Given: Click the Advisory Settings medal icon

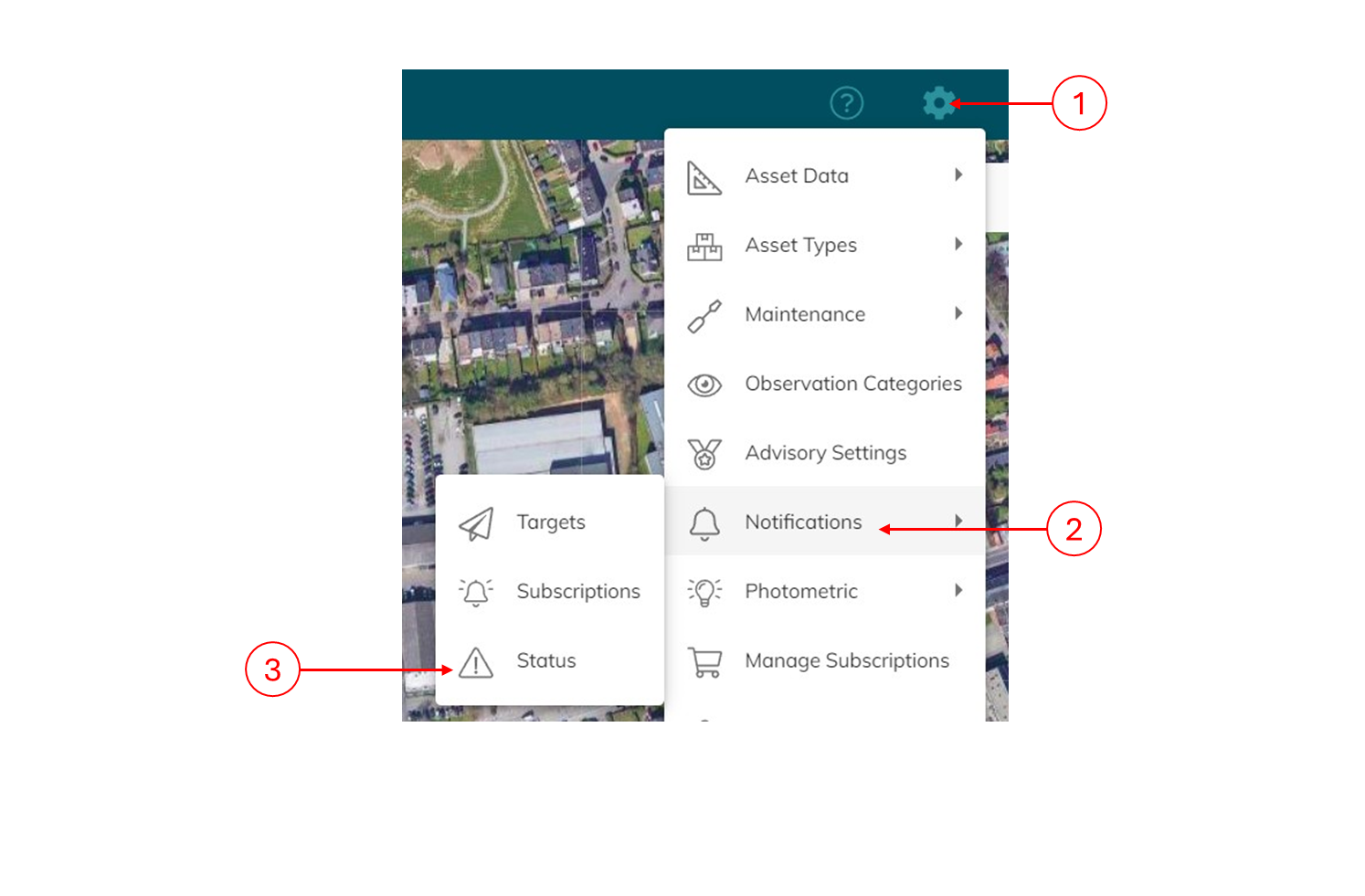Looking at the screenshot, I should click(x=704, y=454).
